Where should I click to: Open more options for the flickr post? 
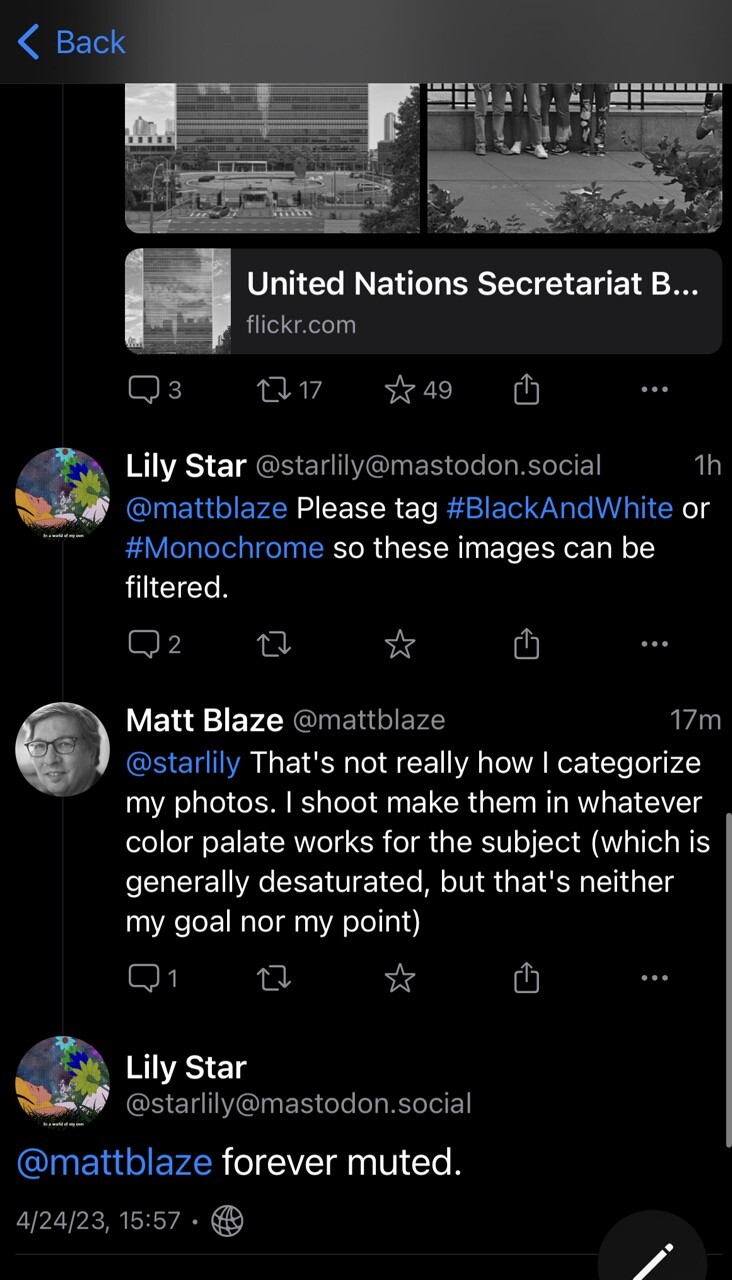coord(654,390)
